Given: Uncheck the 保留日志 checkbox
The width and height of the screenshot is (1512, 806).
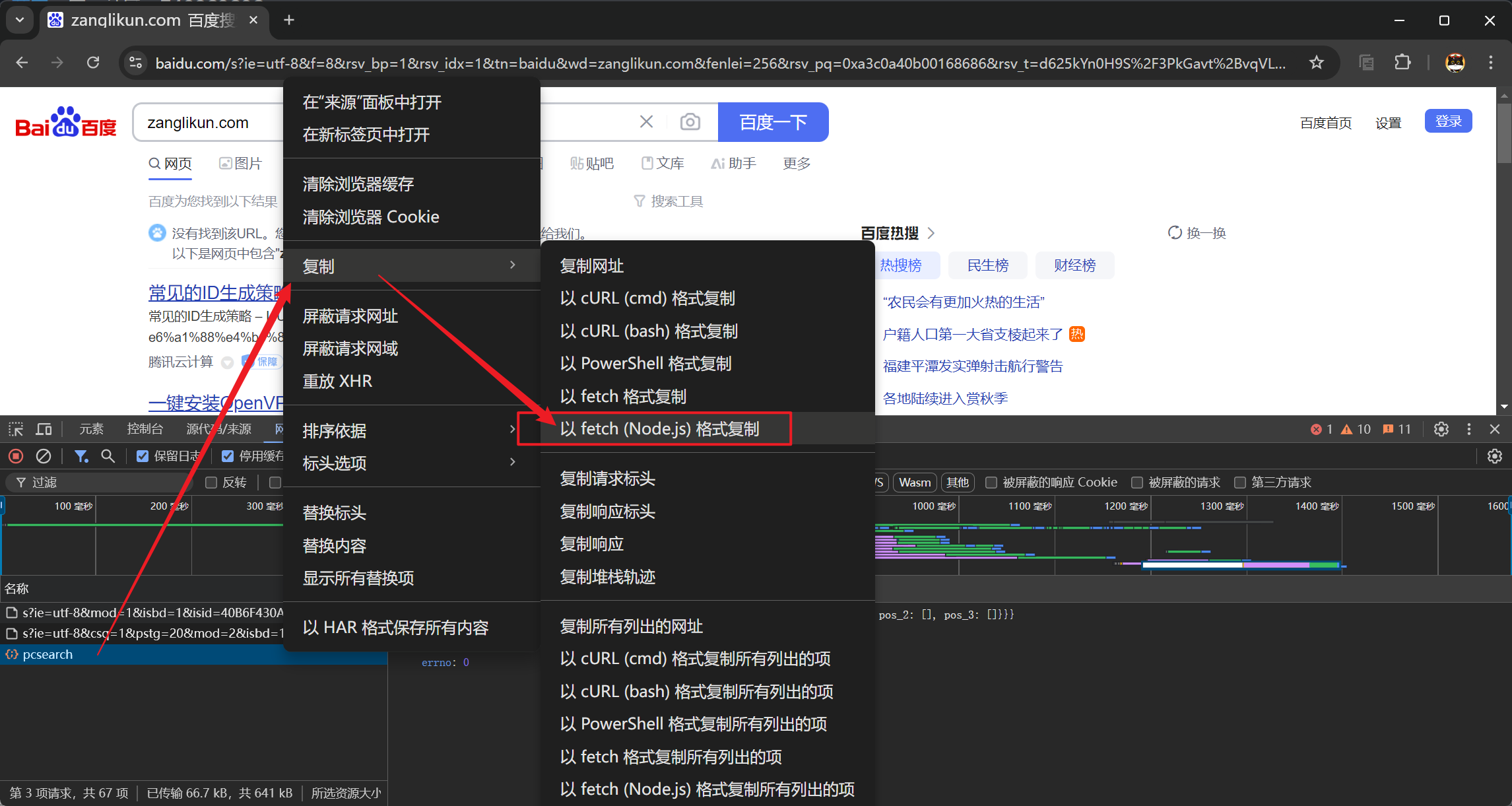Looking at the screenshot, I should pyautogui.click(x=143, y=456).
